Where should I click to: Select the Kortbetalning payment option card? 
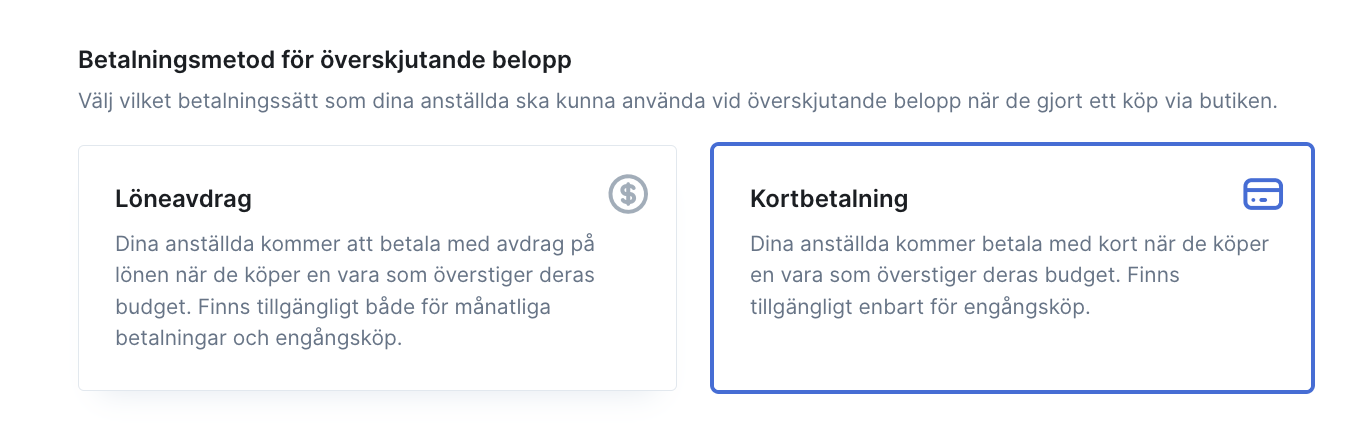pos(1012,268)
